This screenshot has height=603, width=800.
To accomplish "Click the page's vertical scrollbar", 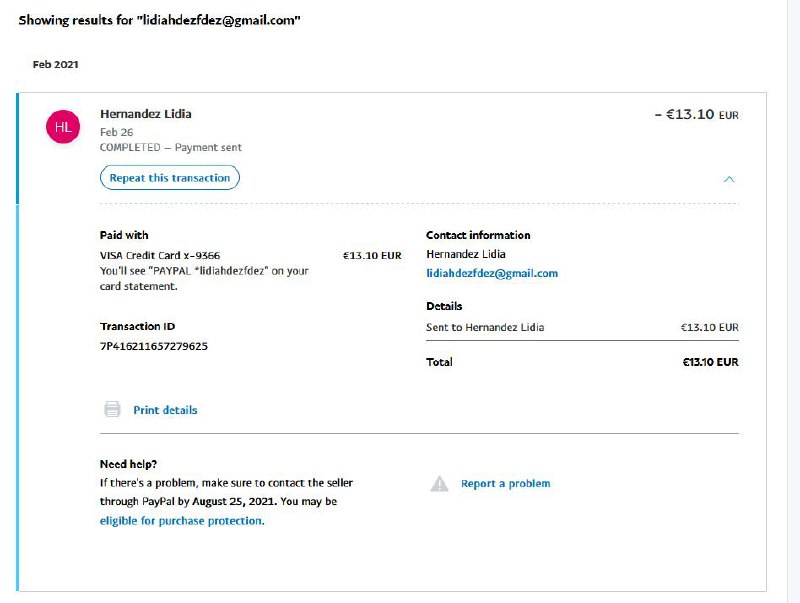I will point(793,300).
